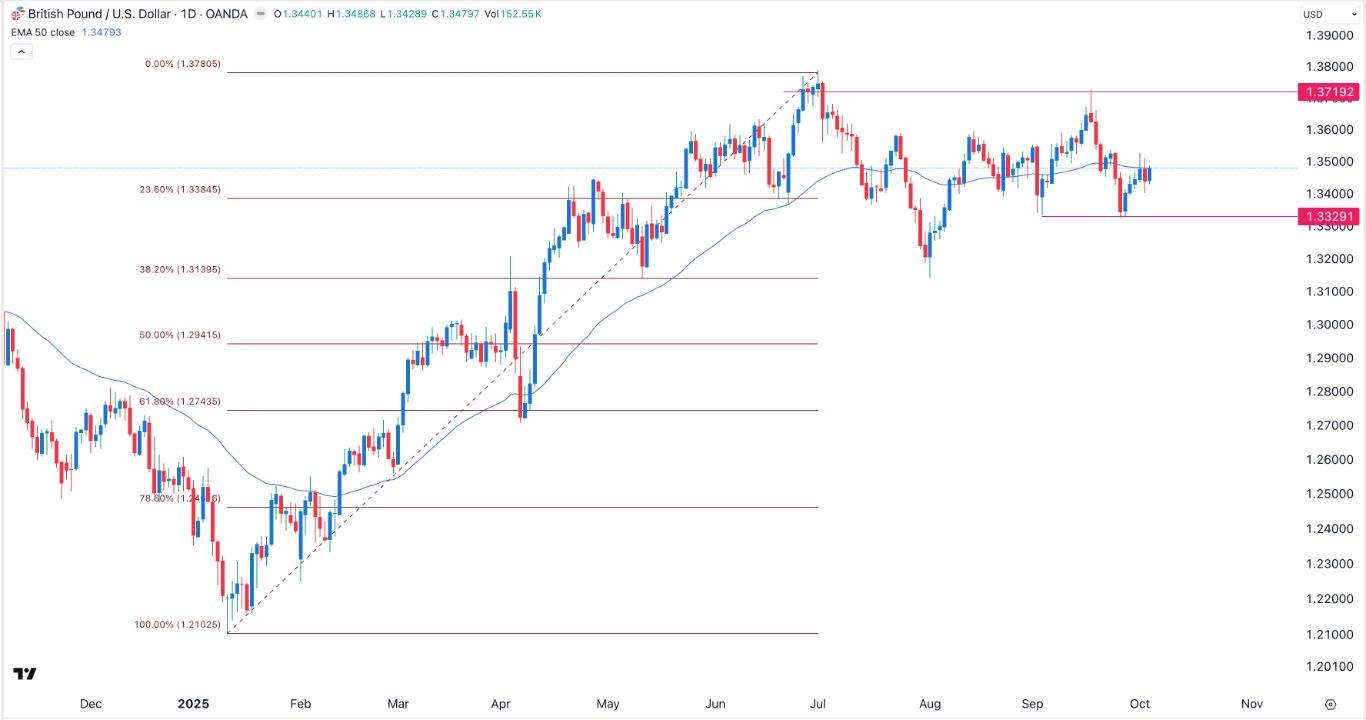Click the Vol 152.55K volume value

coord(520,14)
